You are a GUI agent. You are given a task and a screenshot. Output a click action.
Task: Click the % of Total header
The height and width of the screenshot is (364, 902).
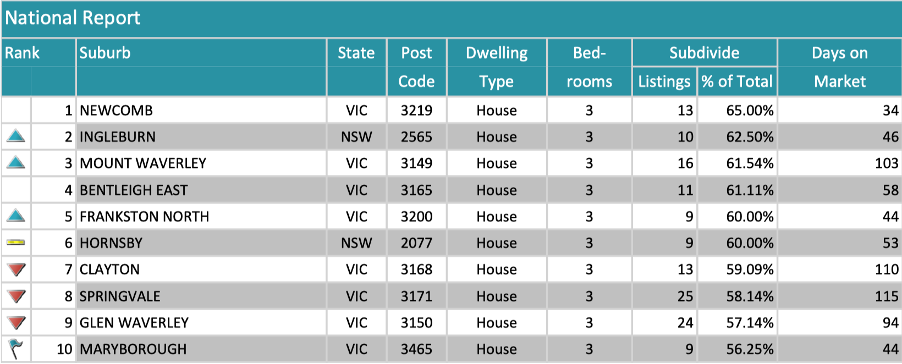(x=737, y=81)
